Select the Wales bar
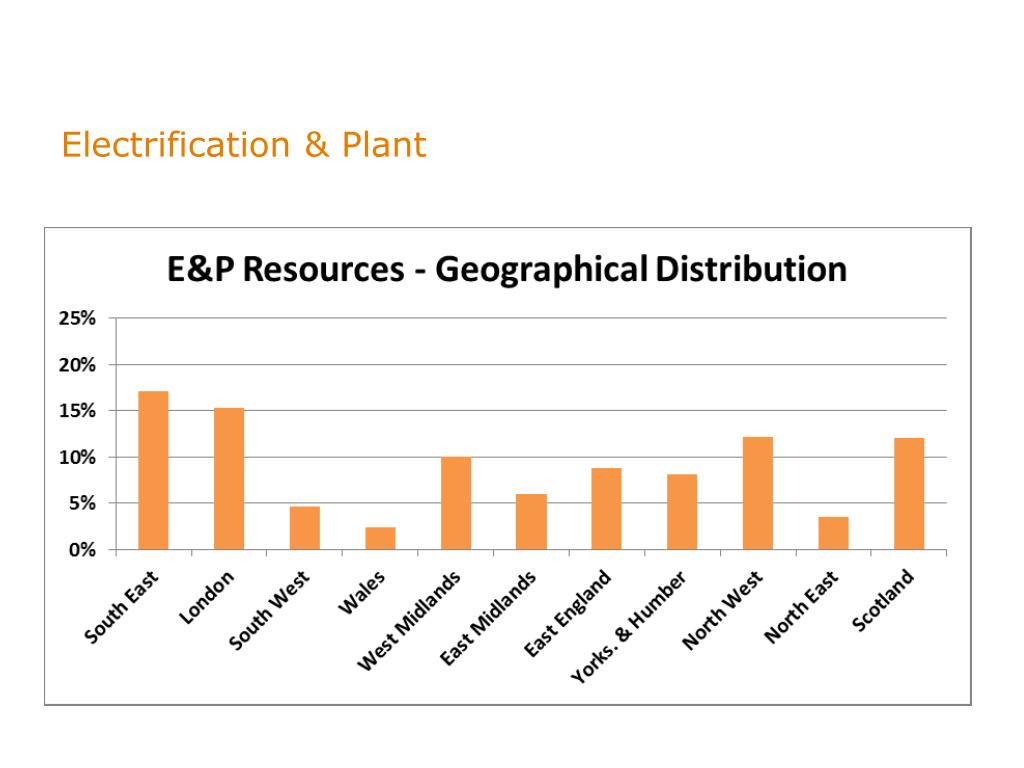 click(380, 538)
